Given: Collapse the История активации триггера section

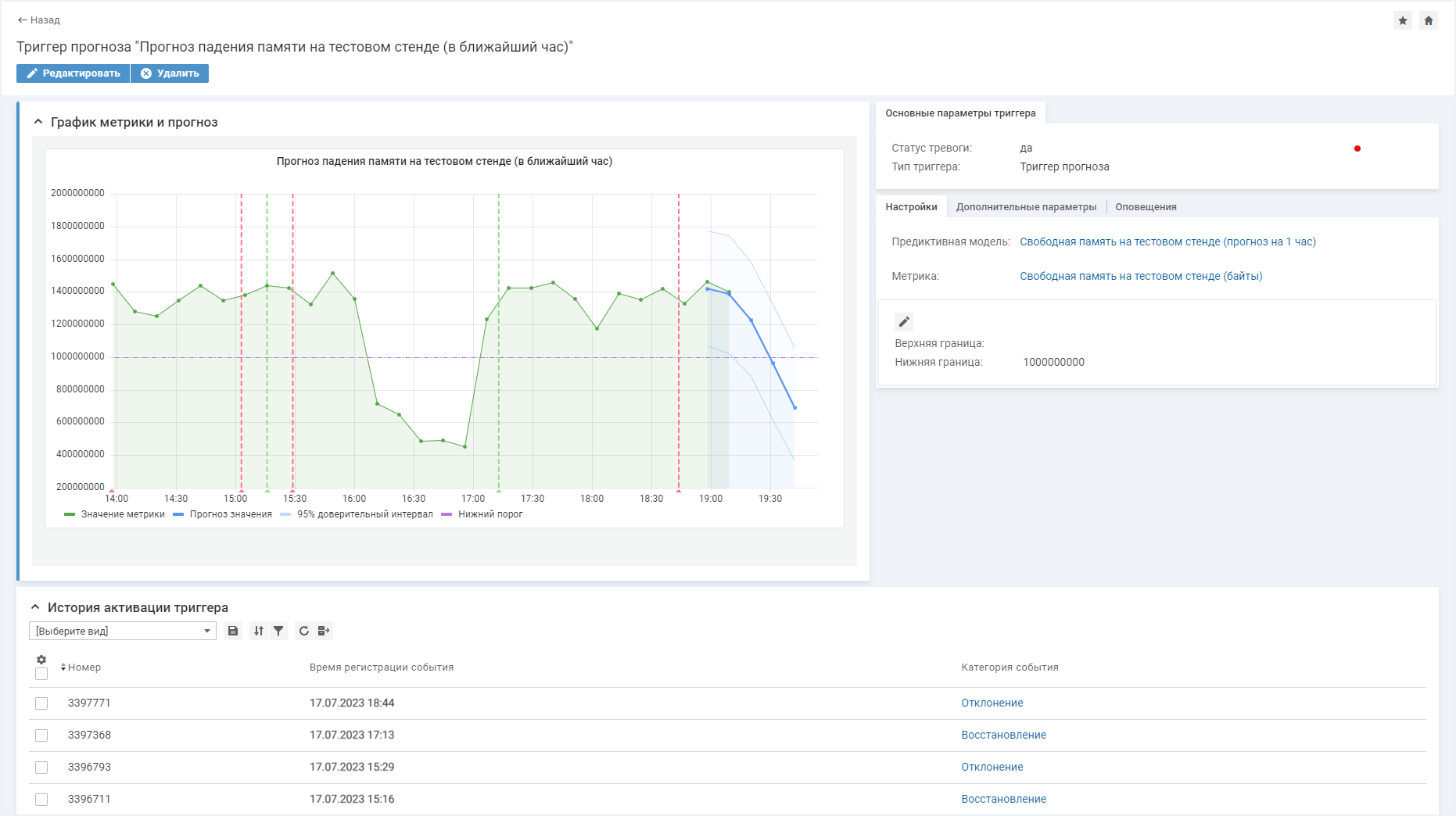Looking at the screenshot, I should click(x=35, y=607).
